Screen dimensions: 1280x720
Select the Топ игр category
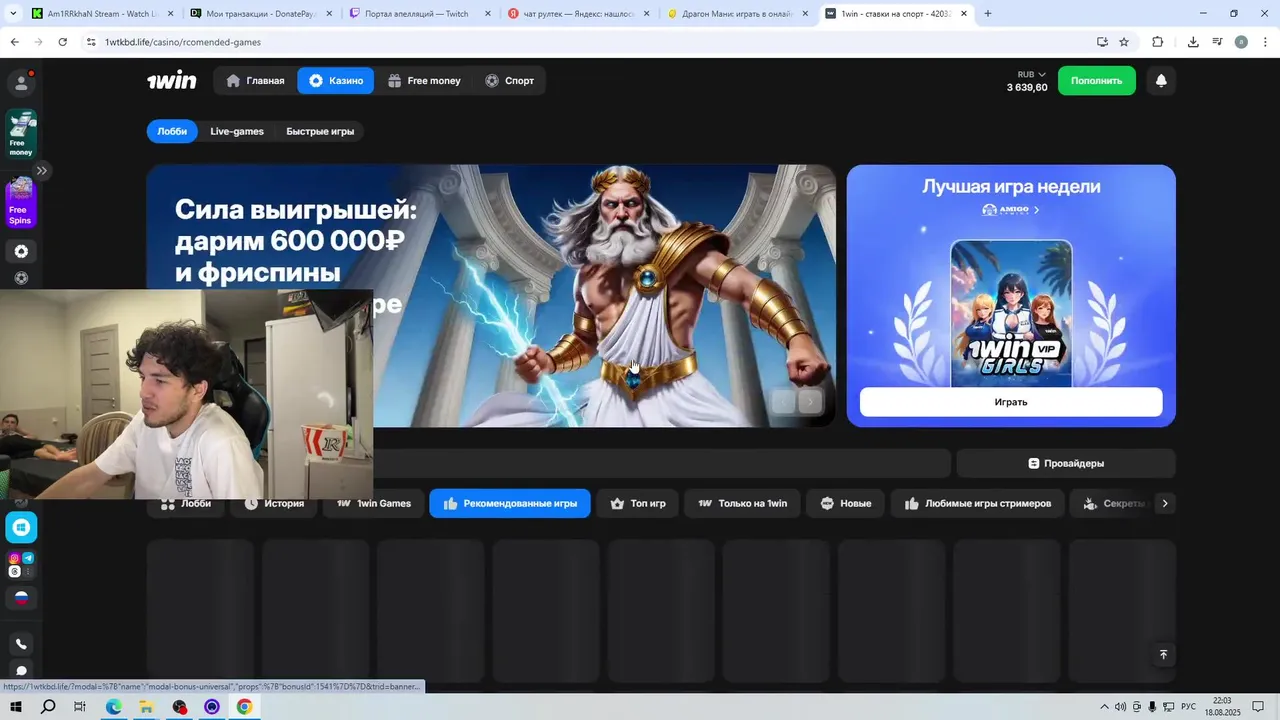point(638,503)
